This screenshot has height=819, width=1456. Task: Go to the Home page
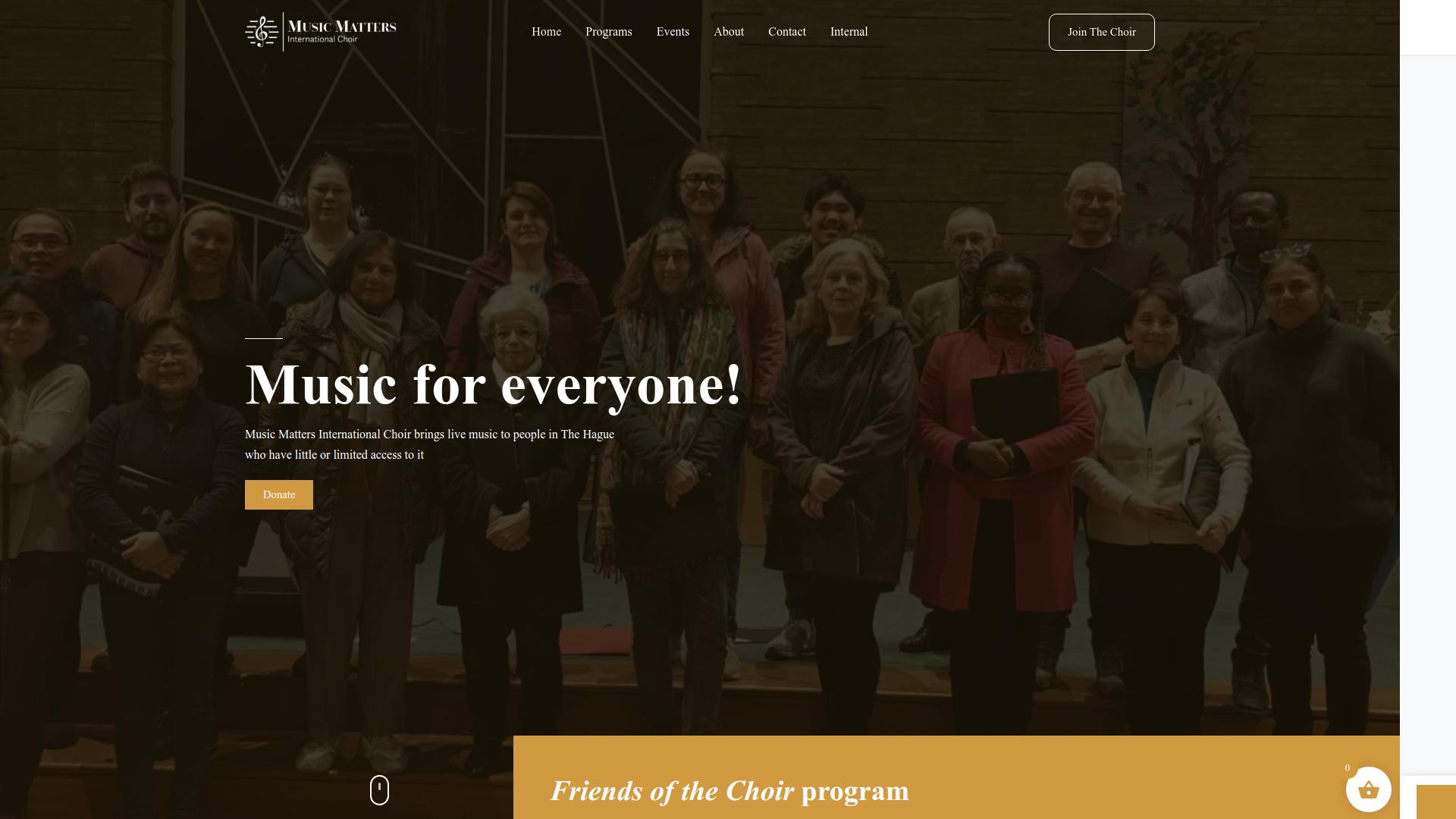point(546,32)
